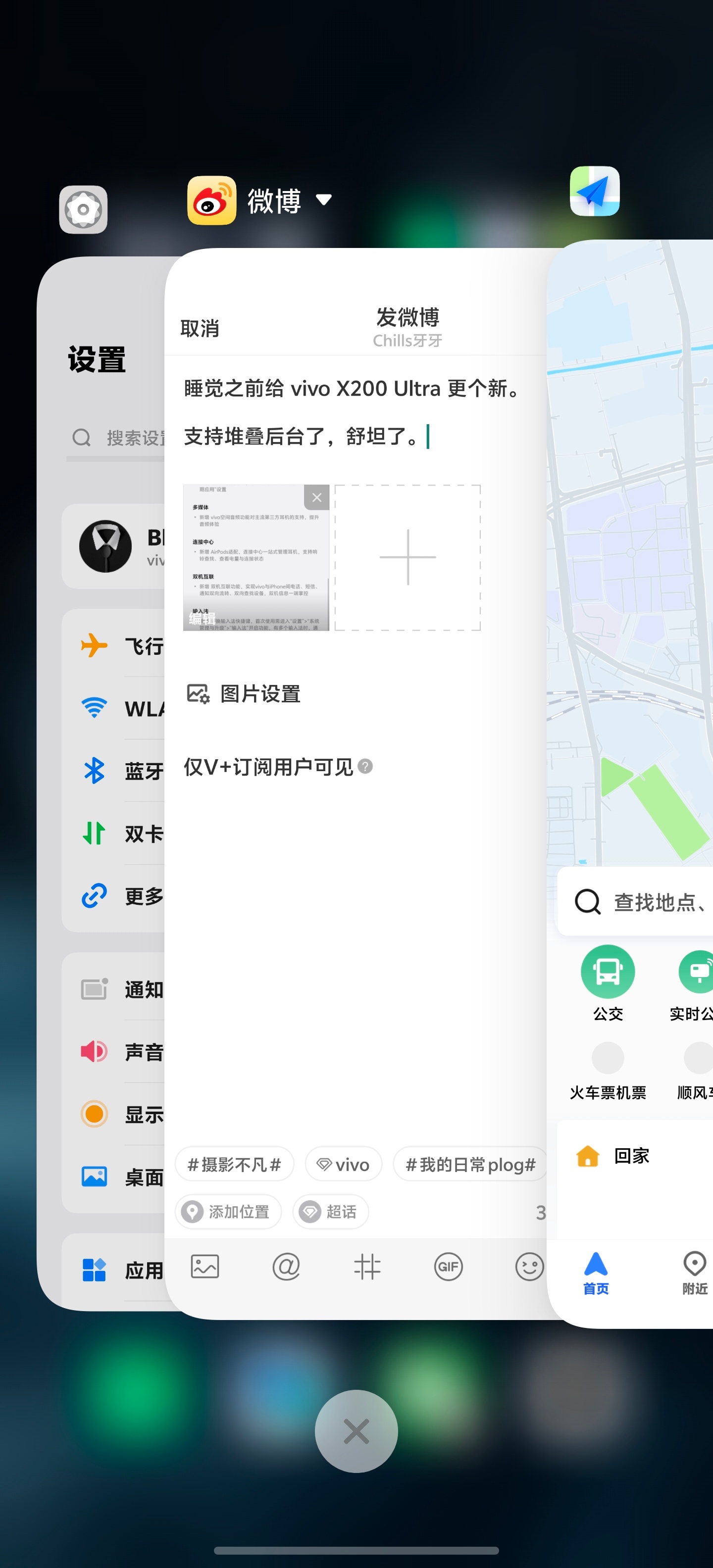Open 蓝牙 Bluetooth row in Settings
This screenshot has width=713, height=1568.
[x=113, y=771]
